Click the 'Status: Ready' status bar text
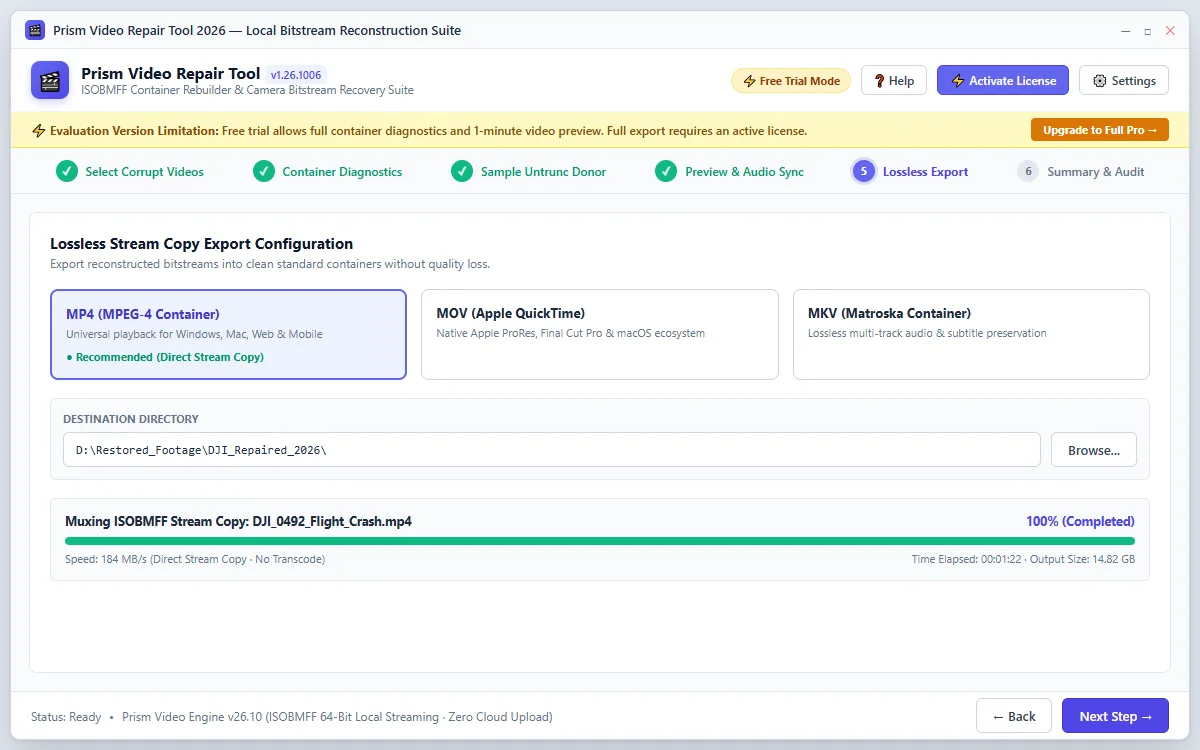Image resolution: width=1200 pixels, height=750 pixels. coord(66,717)
